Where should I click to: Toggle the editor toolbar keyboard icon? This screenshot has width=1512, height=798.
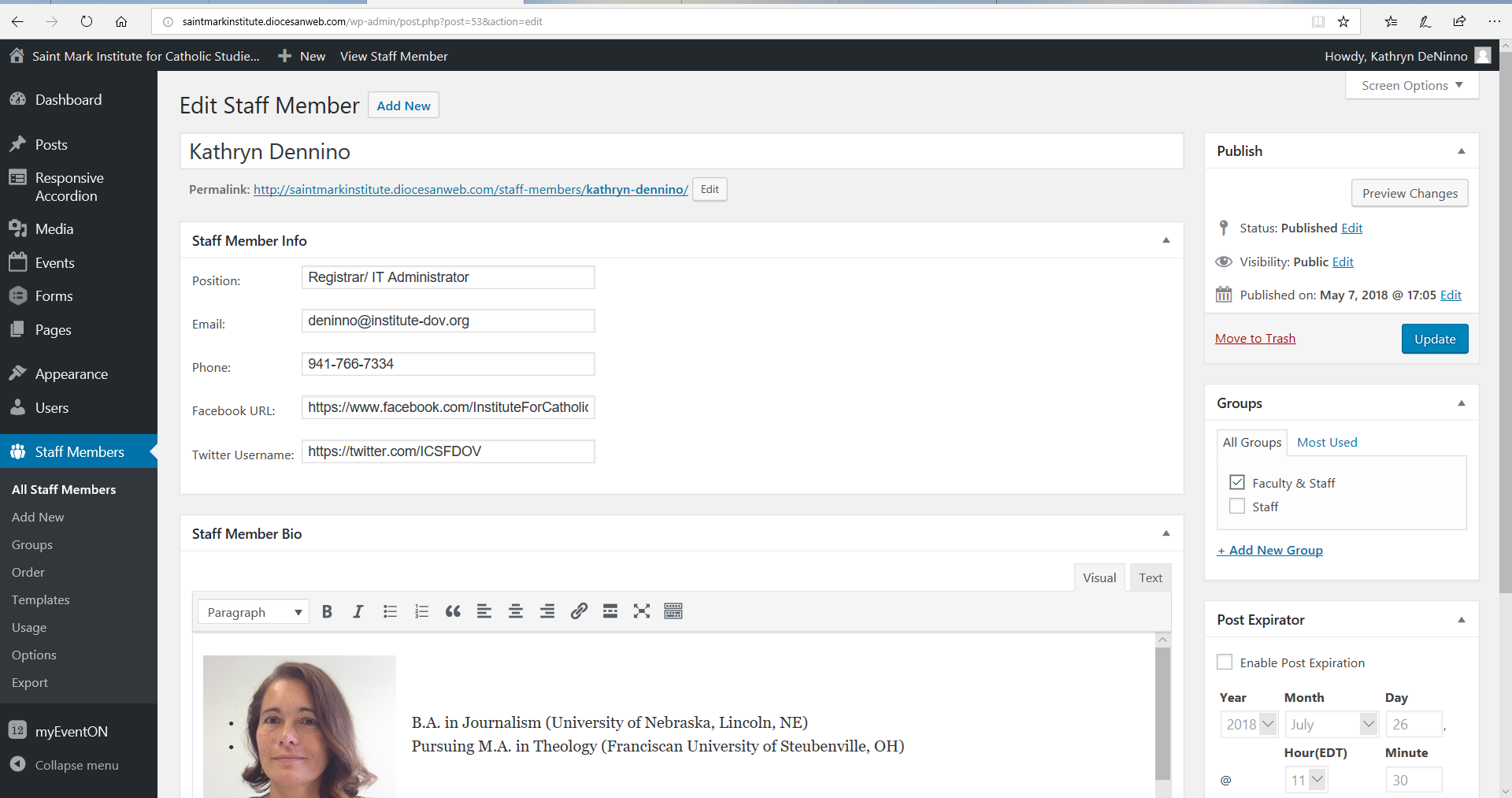(673, 611)
